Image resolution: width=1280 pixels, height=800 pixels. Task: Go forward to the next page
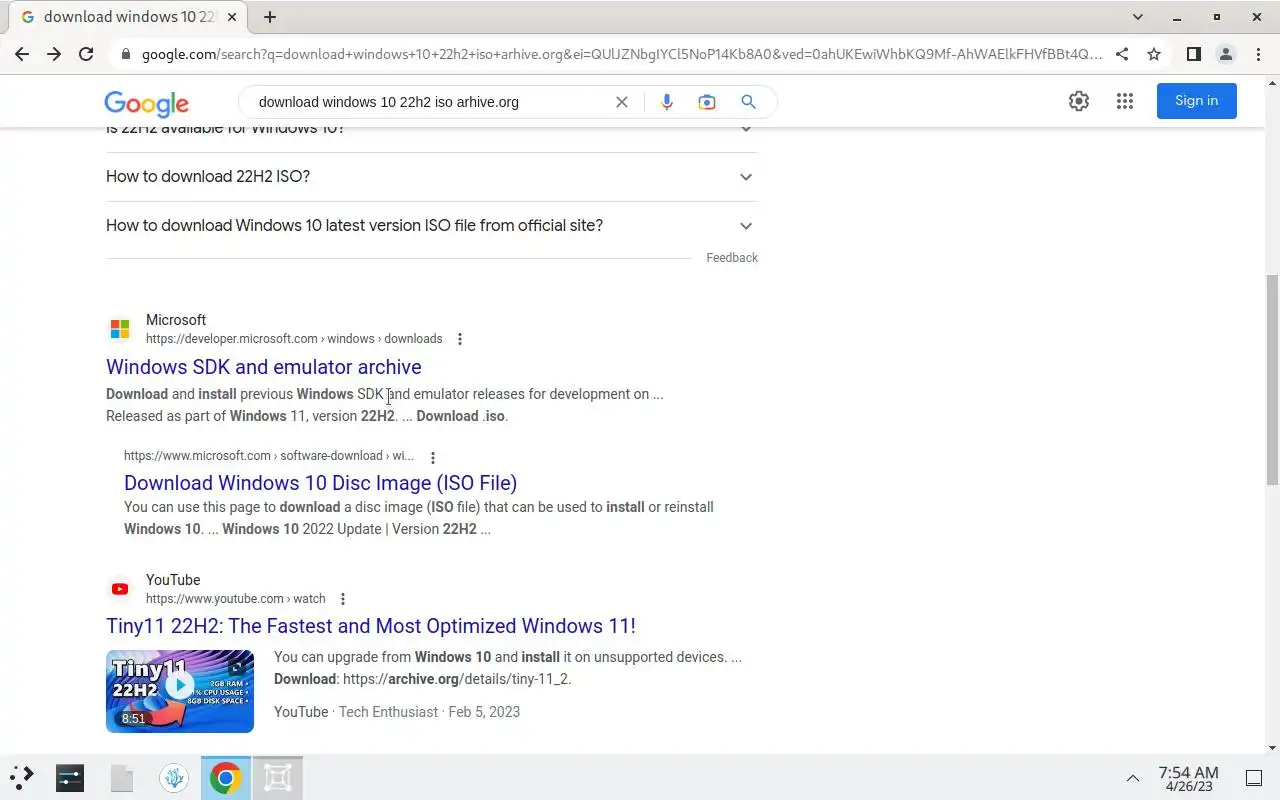tap(54, 55)
